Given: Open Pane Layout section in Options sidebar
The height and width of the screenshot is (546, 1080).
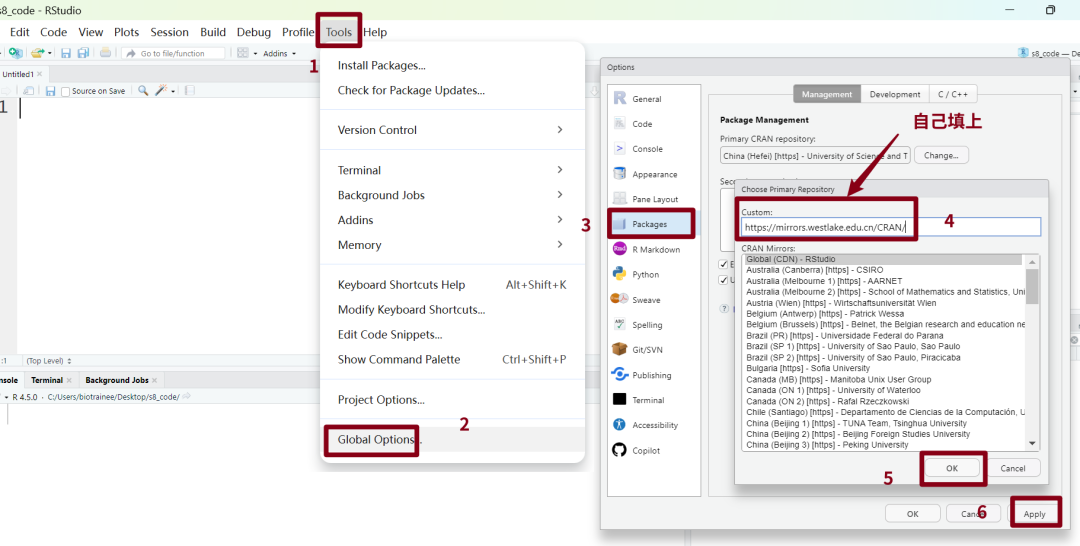Looking at the screenshot, I should 655,199.
